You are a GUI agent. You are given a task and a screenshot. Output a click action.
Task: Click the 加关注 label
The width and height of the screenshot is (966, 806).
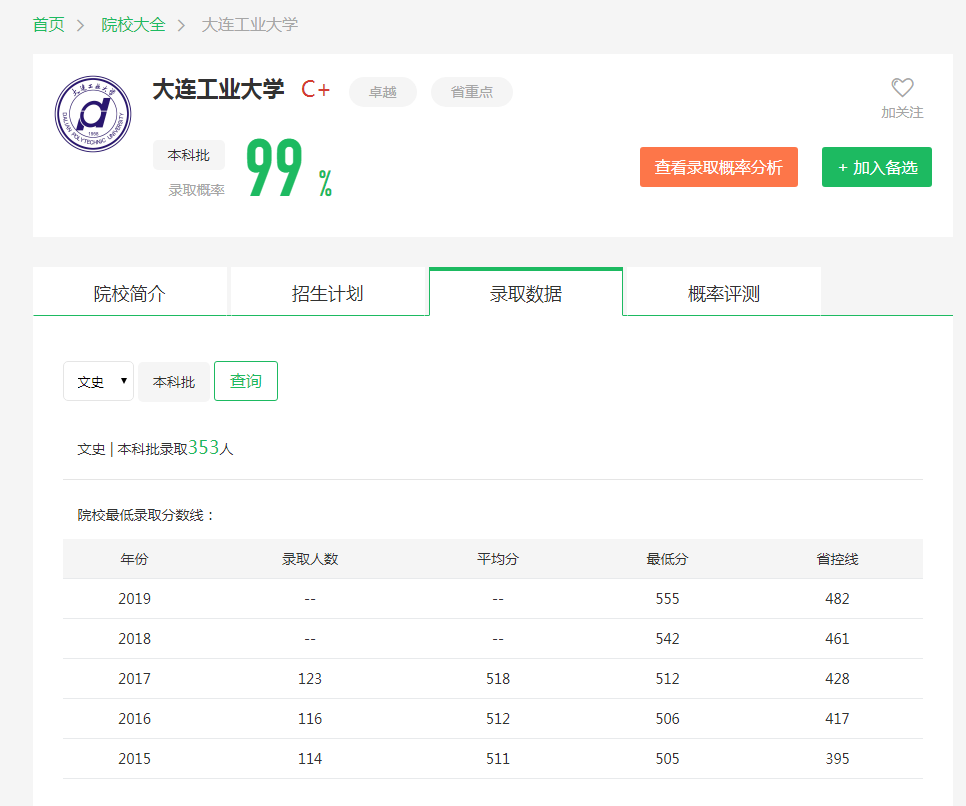902,112
